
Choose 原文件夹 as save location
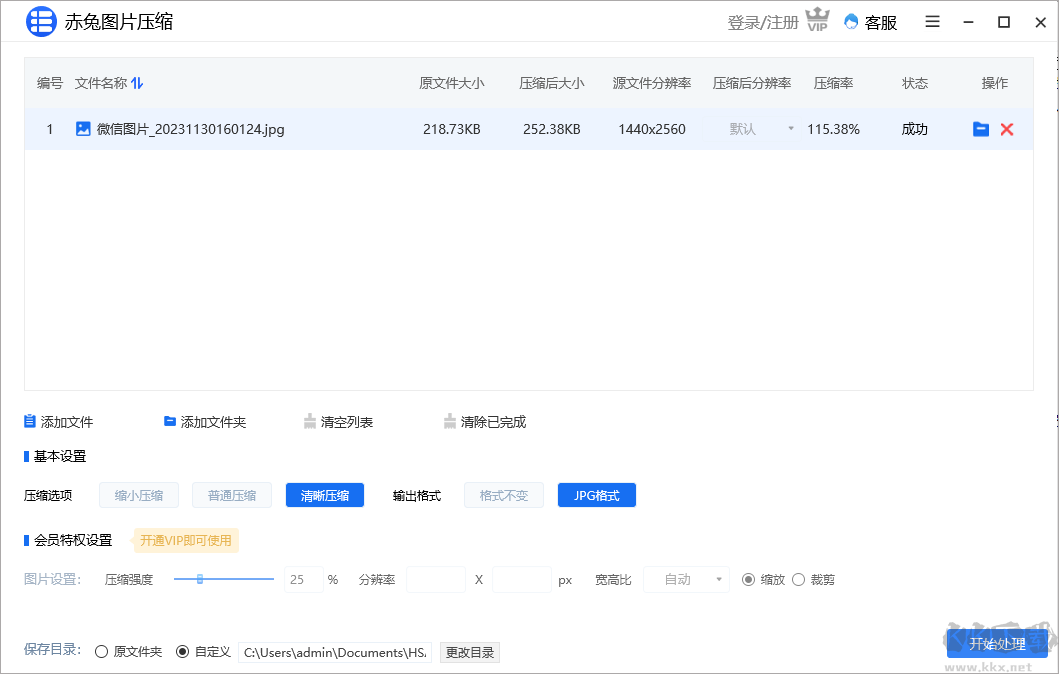point(100,652)
